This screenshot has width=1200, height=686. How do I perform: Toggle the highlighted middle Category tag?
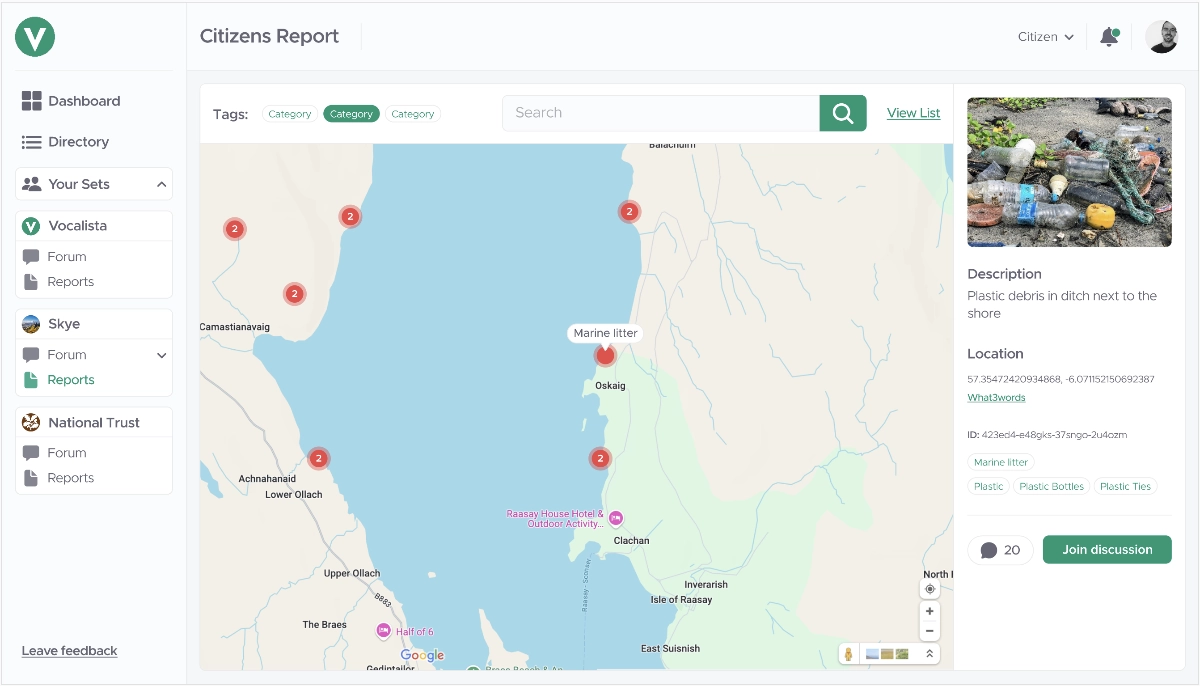[x=351, y=114]
